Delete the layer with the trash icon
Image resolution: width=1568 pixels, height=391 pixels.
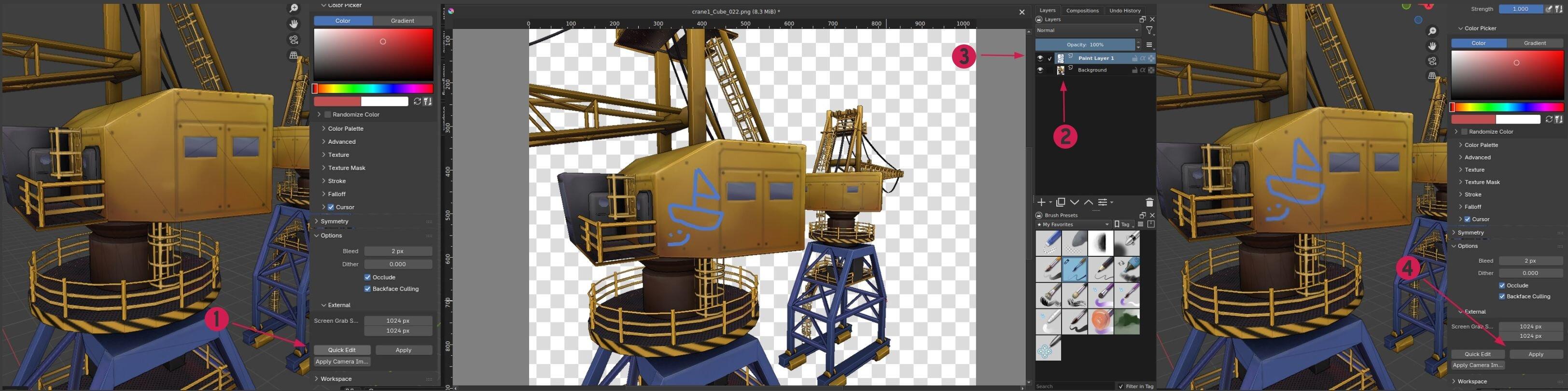coord(1149,202)
